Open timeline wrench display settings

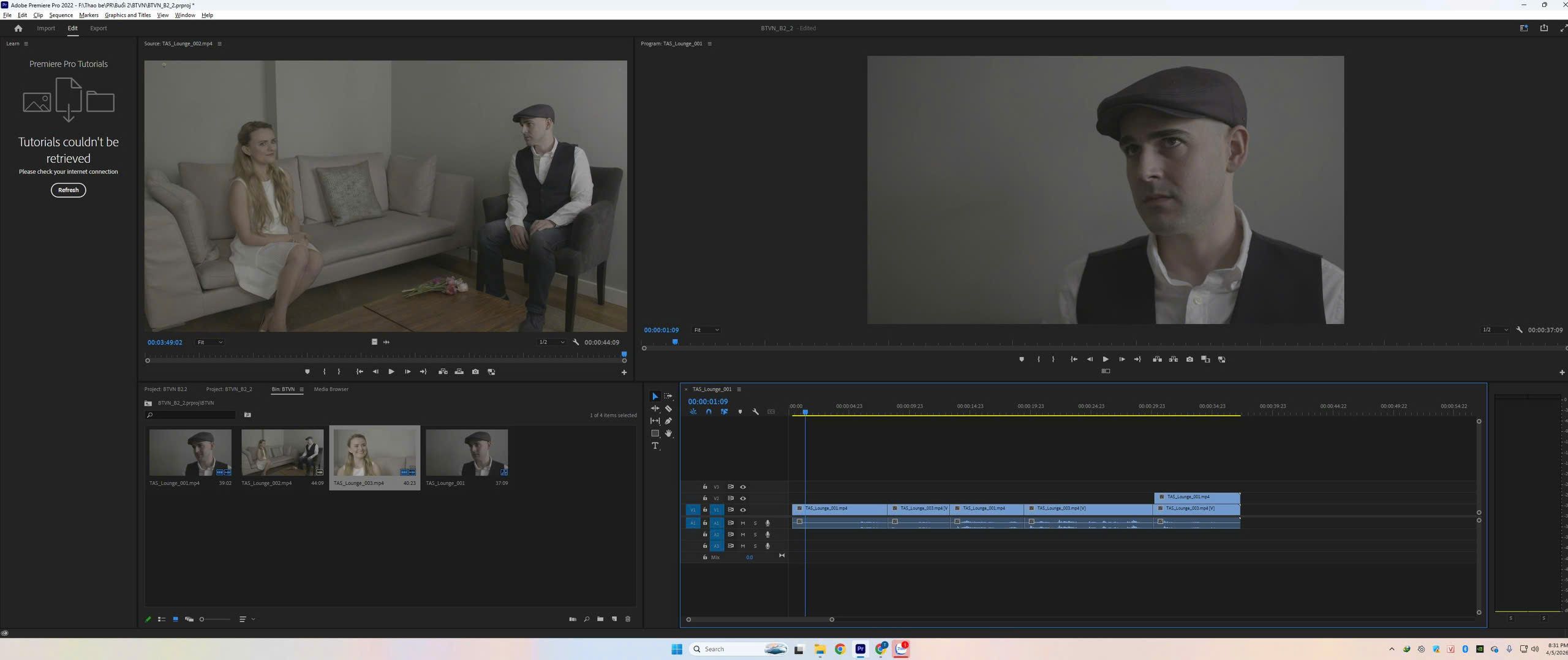(x=755, y=412)
